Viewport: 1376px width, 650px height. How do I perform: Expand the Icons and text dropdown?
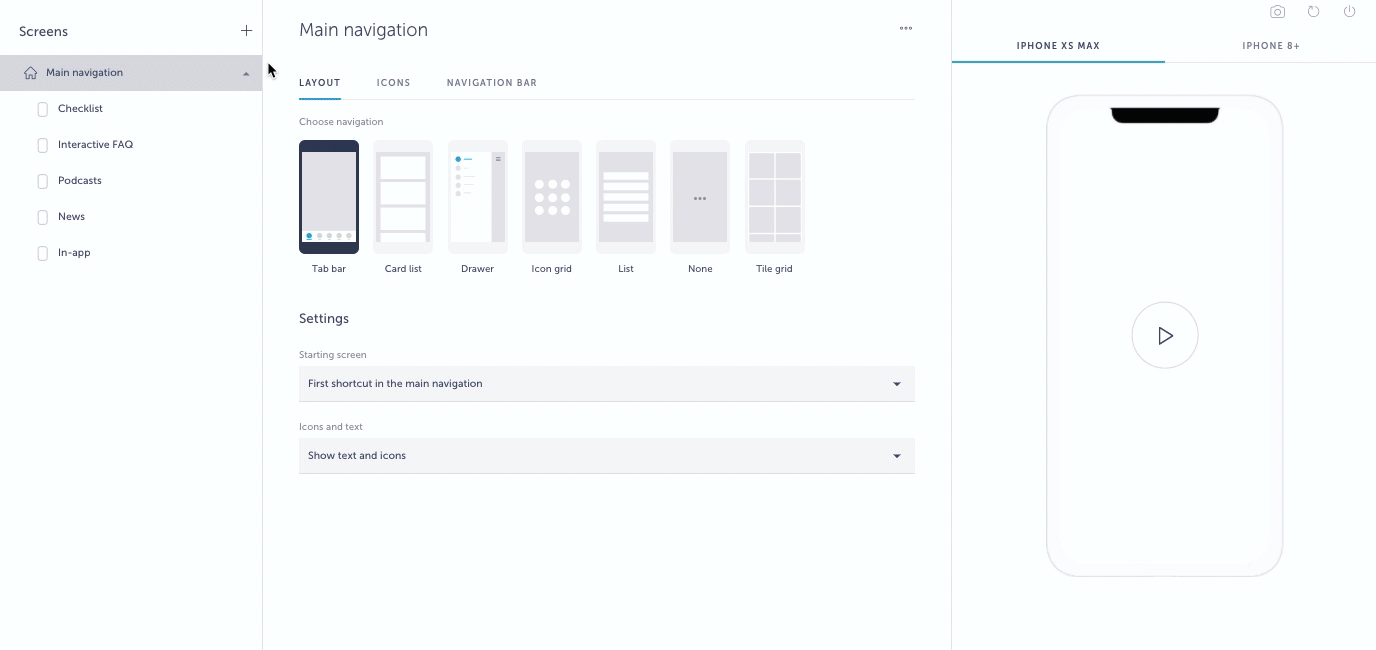(x=606, y=456)
